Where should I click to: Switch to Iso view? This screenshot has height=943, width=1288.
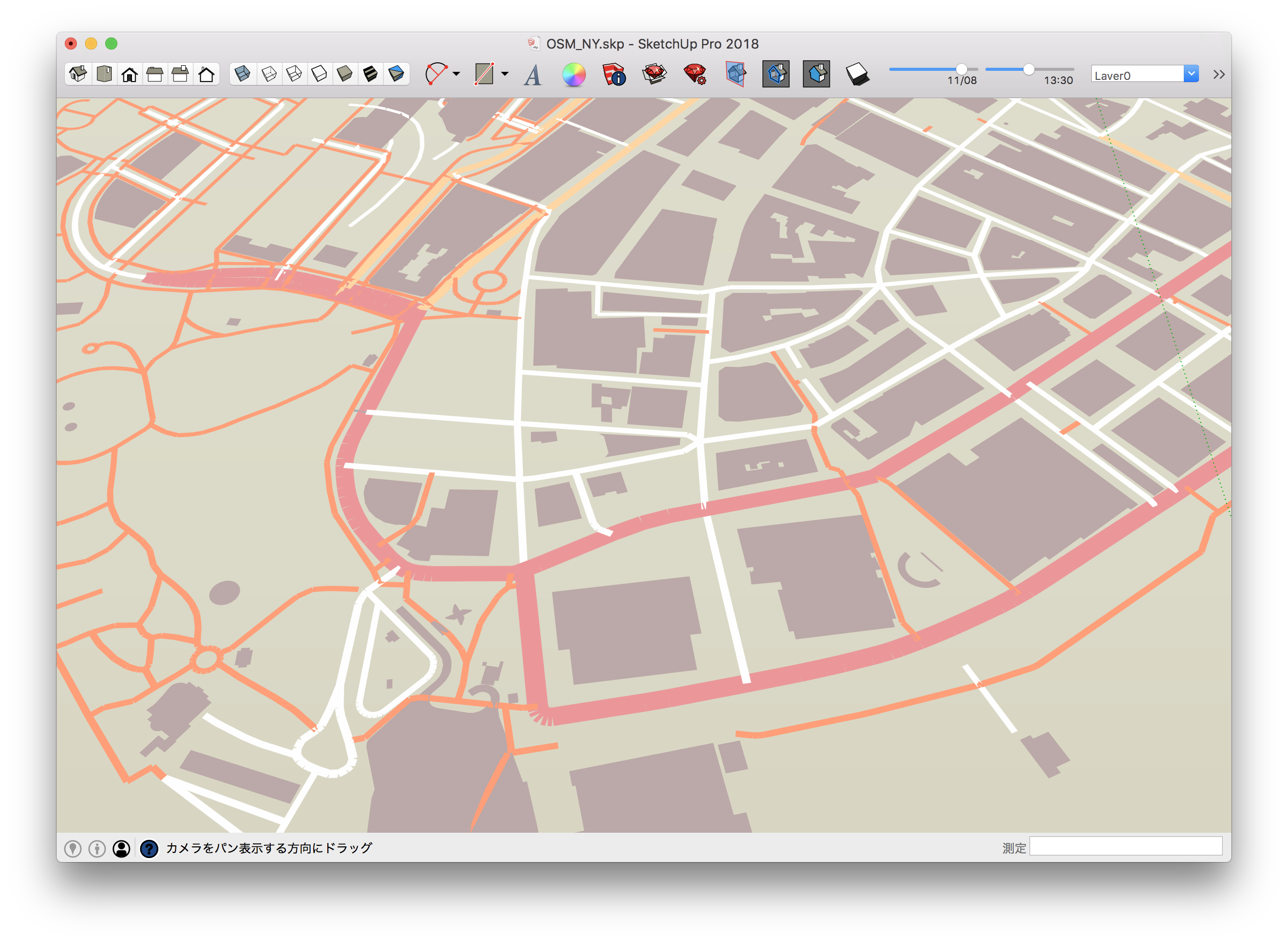[78, 74]
